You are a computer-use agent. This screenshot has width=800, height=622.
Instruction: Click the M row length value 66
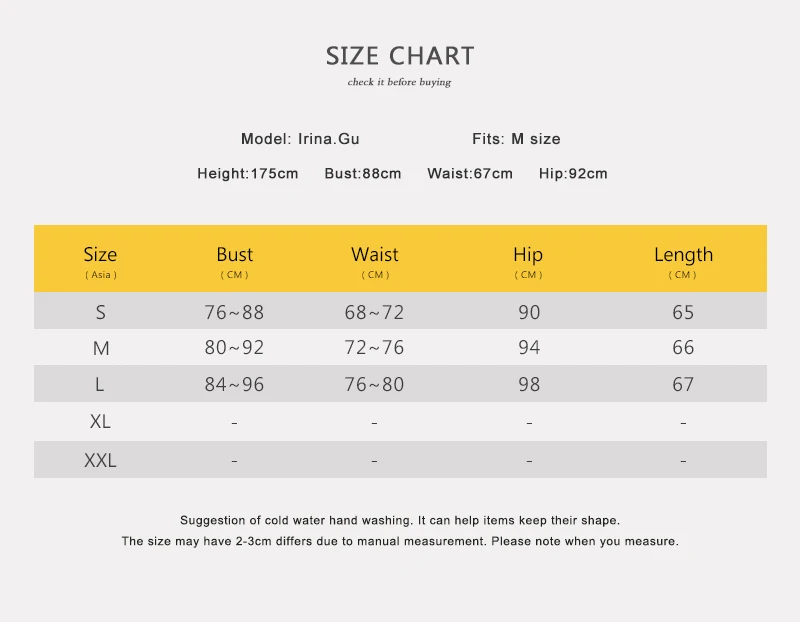pos(683,347)
